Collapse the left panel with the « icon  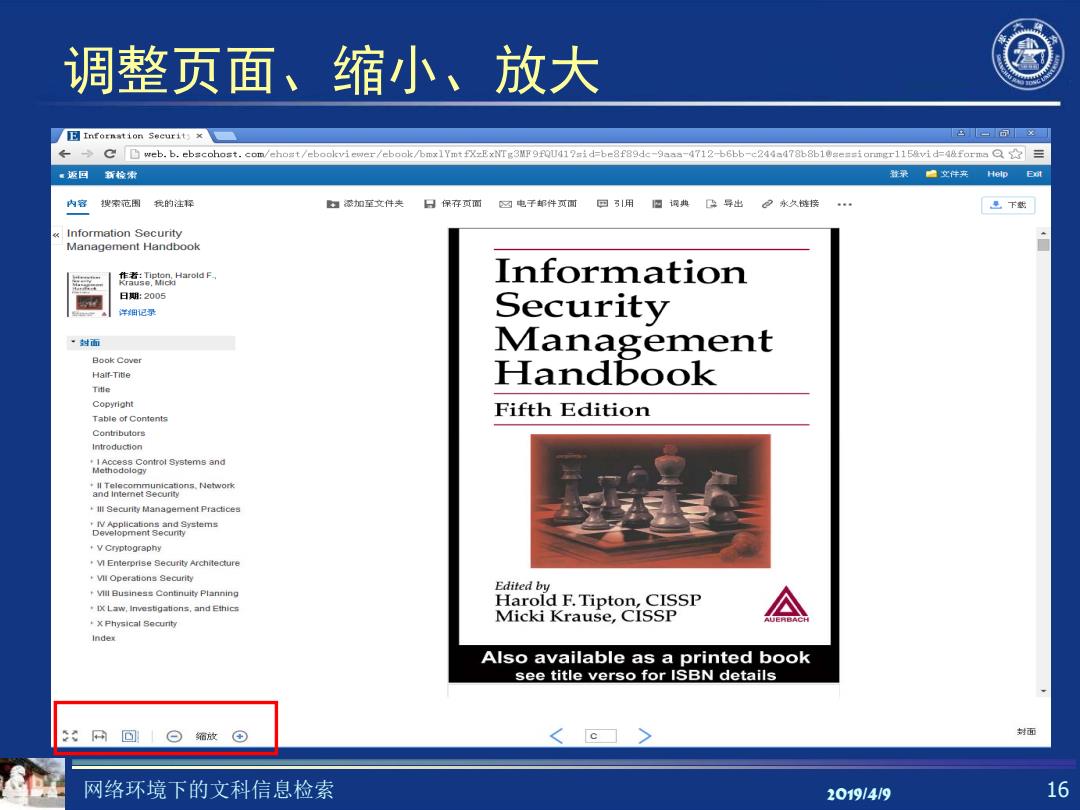pos(56,236)
